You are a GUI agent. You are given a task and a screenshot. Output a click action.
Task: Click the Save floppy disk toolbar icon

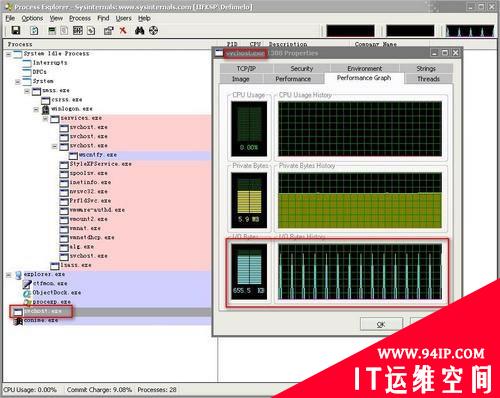tap(16, 31)
